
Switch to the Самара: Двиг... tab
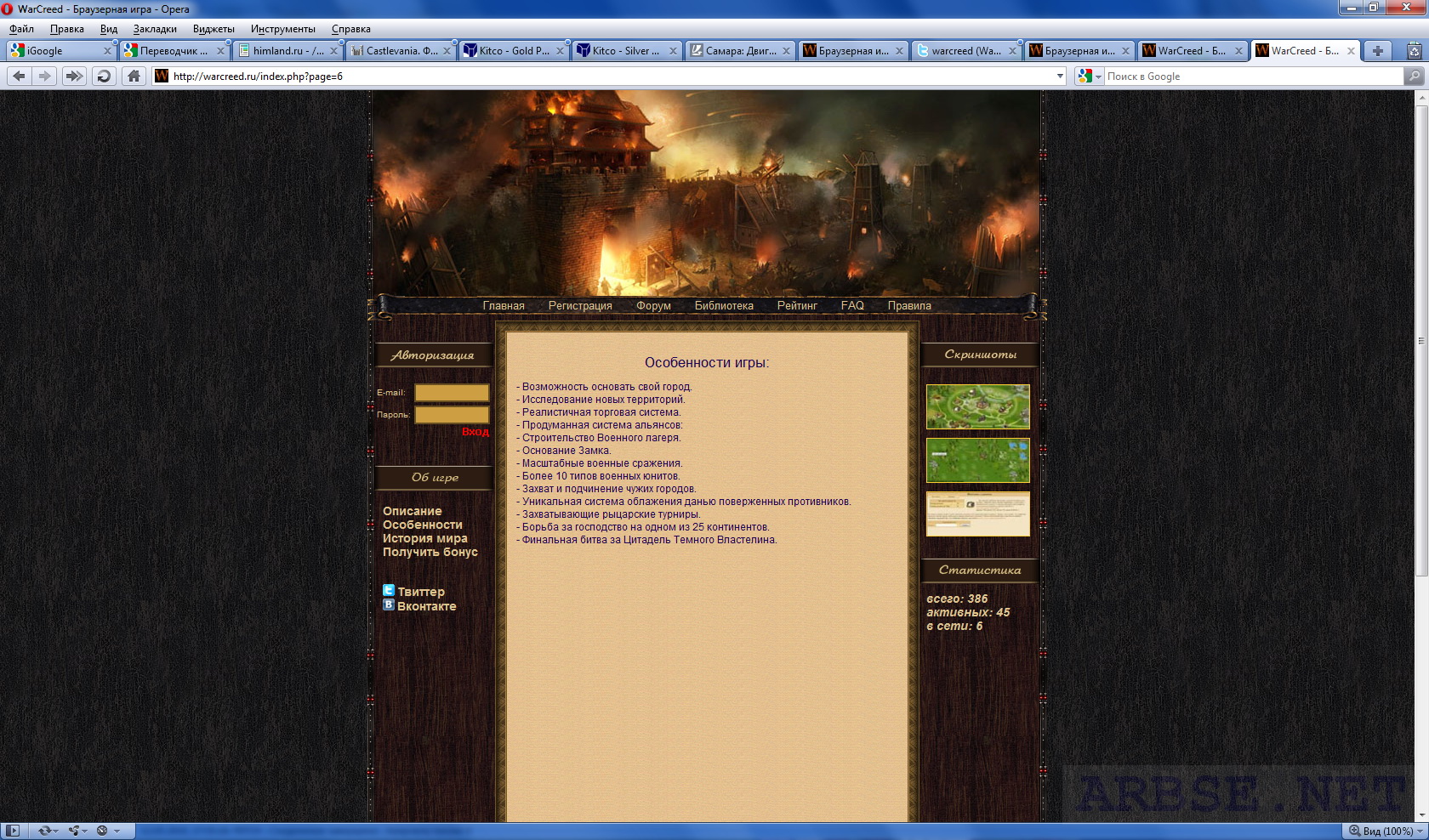[740, 51]
